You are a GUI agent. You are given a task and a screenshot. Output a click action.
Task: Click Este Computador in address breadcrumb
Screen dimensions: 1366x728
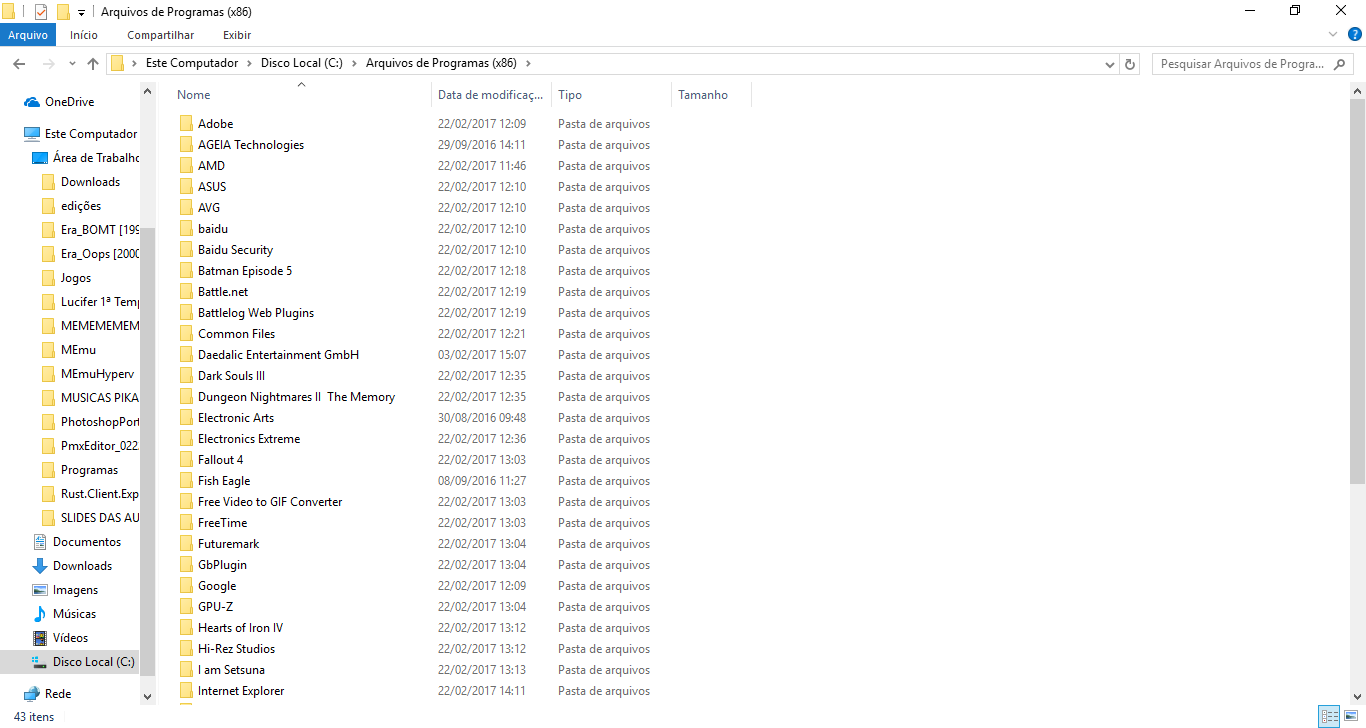[x=192, y=63]
